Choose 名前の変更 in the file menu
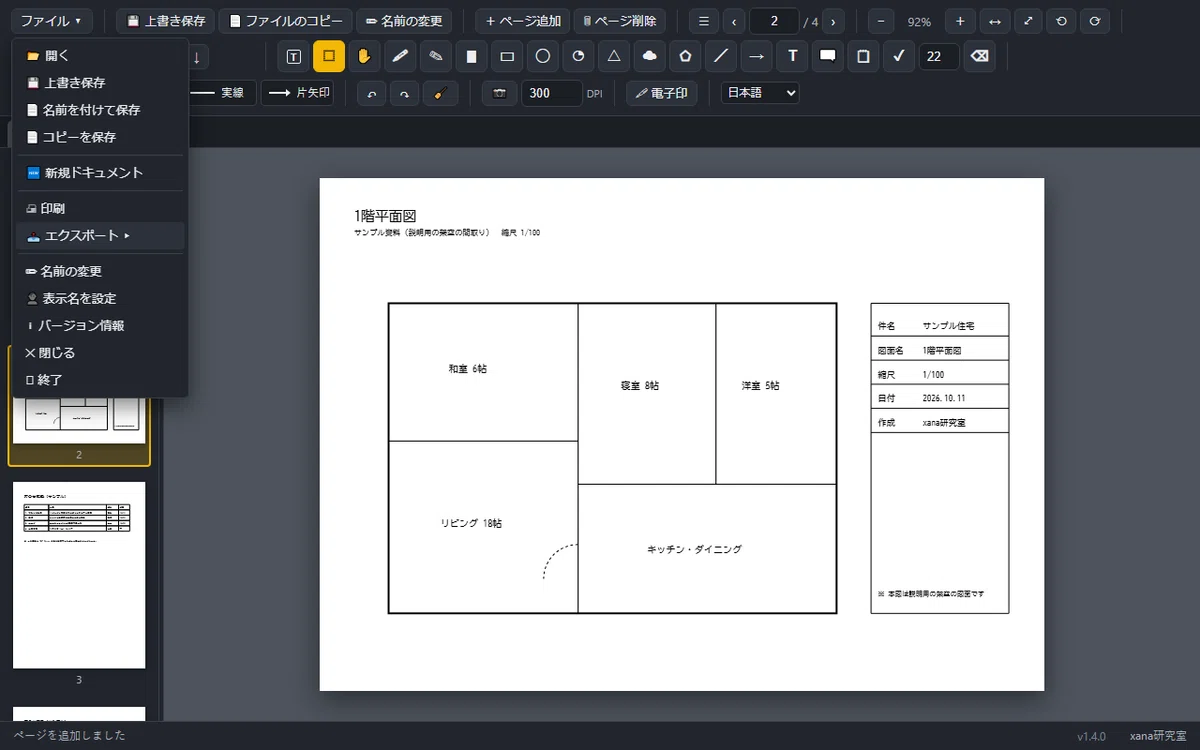 click(100, 271)
